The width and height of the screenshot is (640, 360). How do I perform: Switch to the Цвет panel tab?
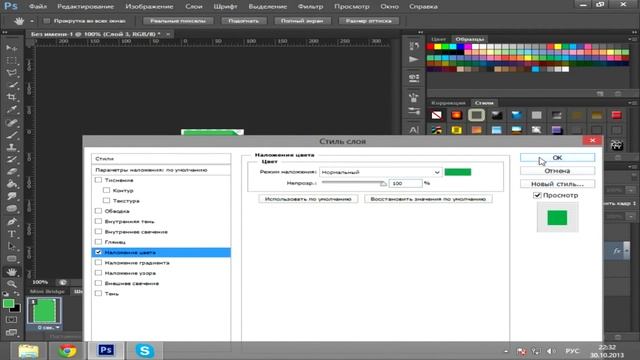coord(438,39)
